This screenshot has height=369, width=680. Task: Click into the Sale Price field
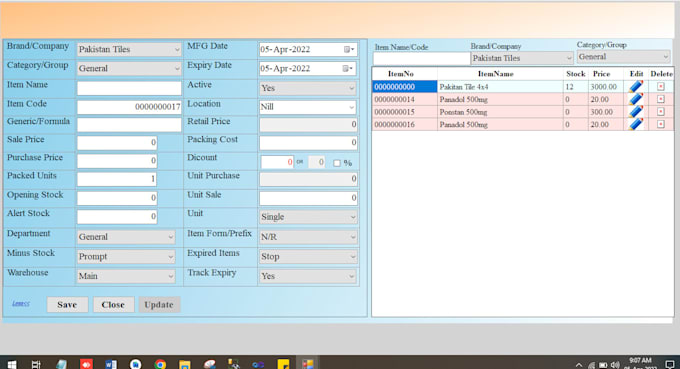coord(117,143)
